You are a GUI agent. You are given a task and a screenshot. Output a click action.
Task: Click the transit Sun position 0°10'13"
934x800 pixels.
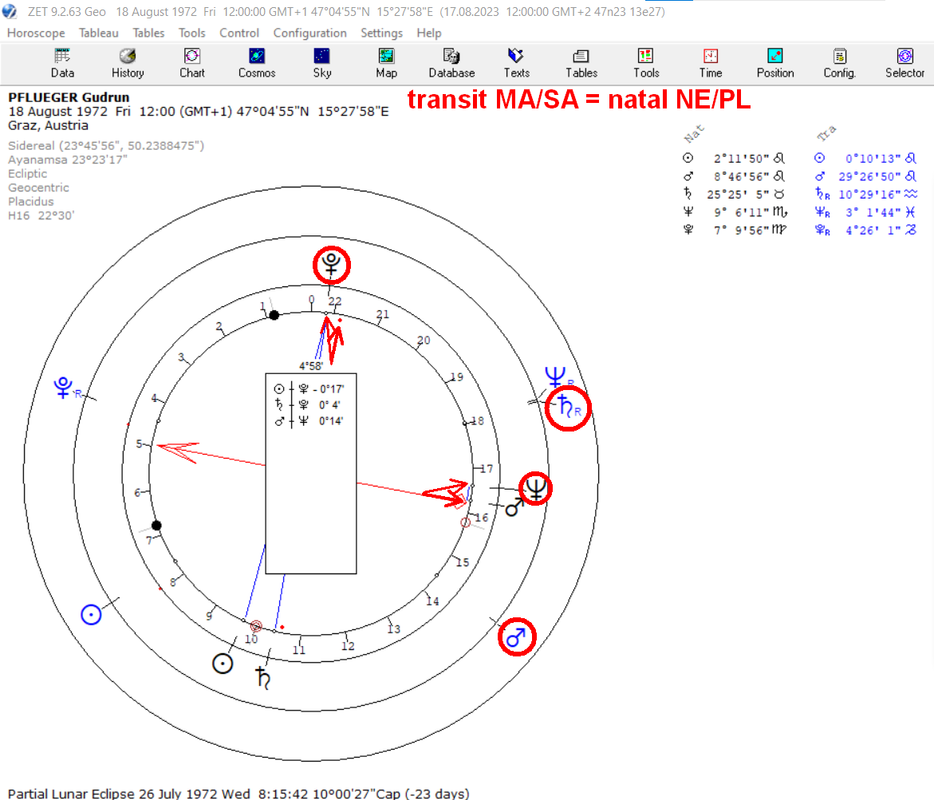873,158
